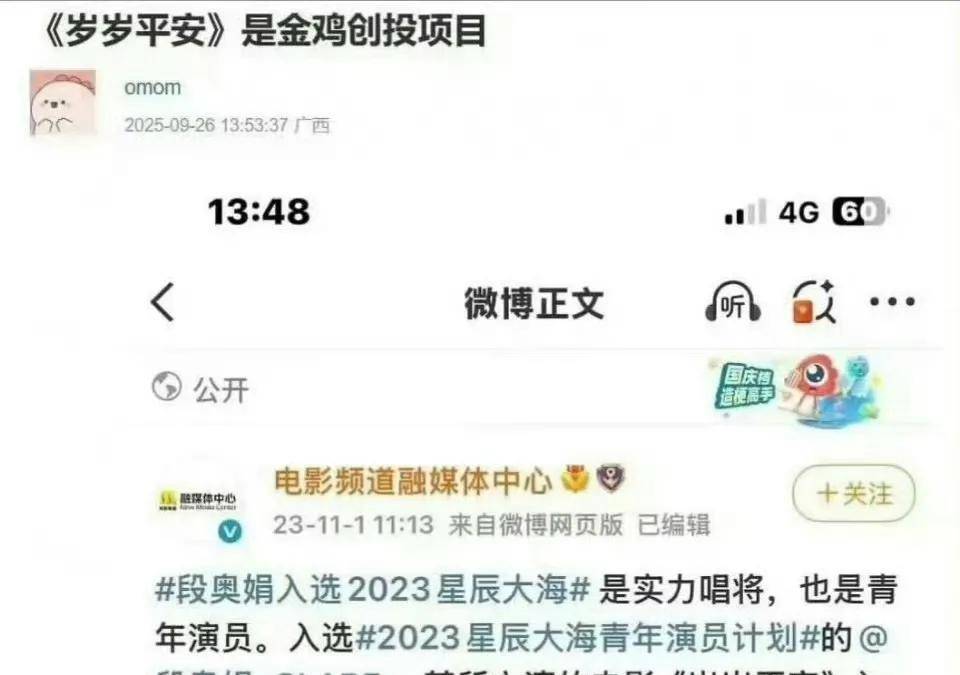This screenshot has height=675, width=960.
Task: Tap the 微博正文 page title
Action: pos(534,303)
